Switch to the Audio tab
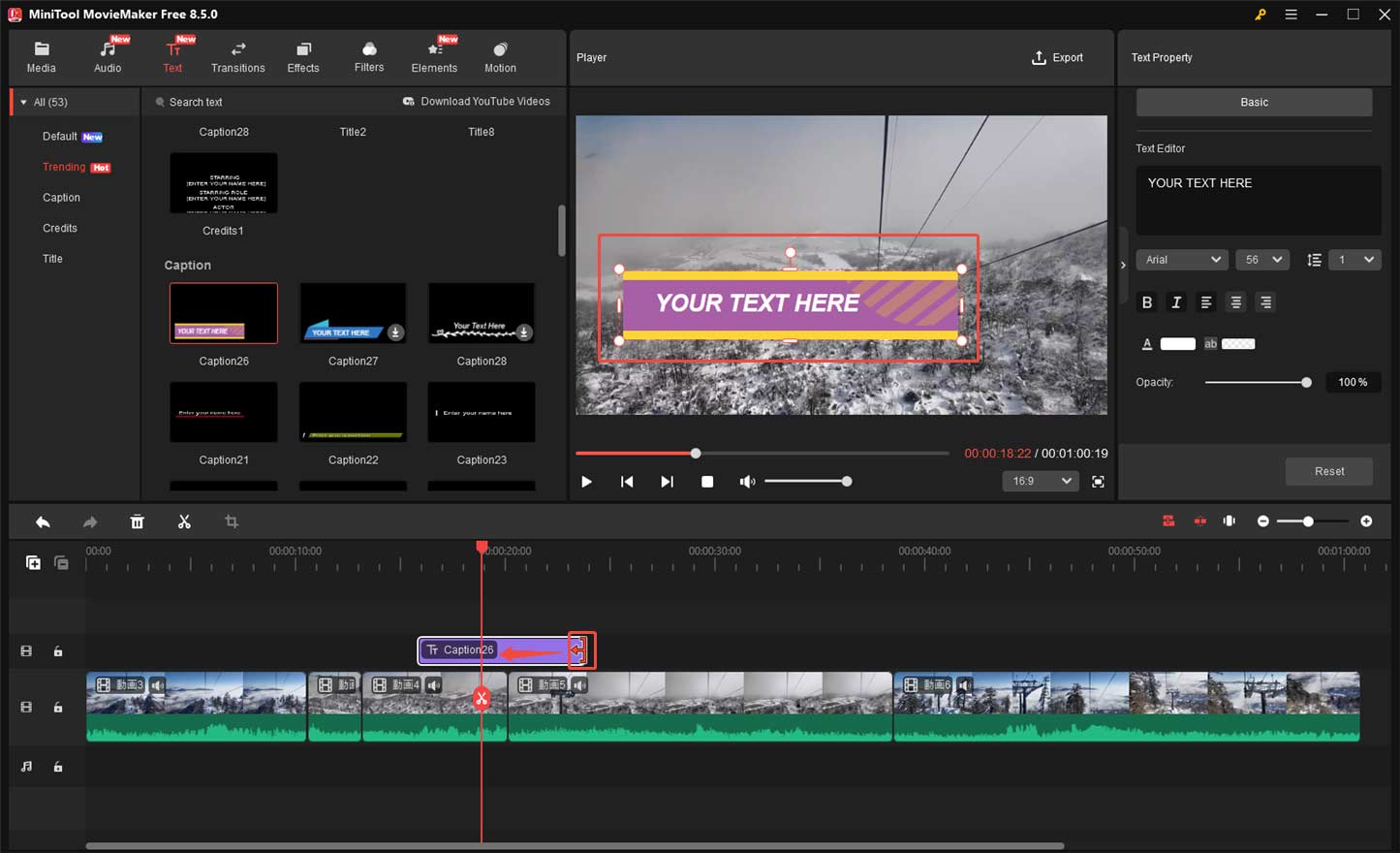1400x853 pixels. tap(107, 55)
